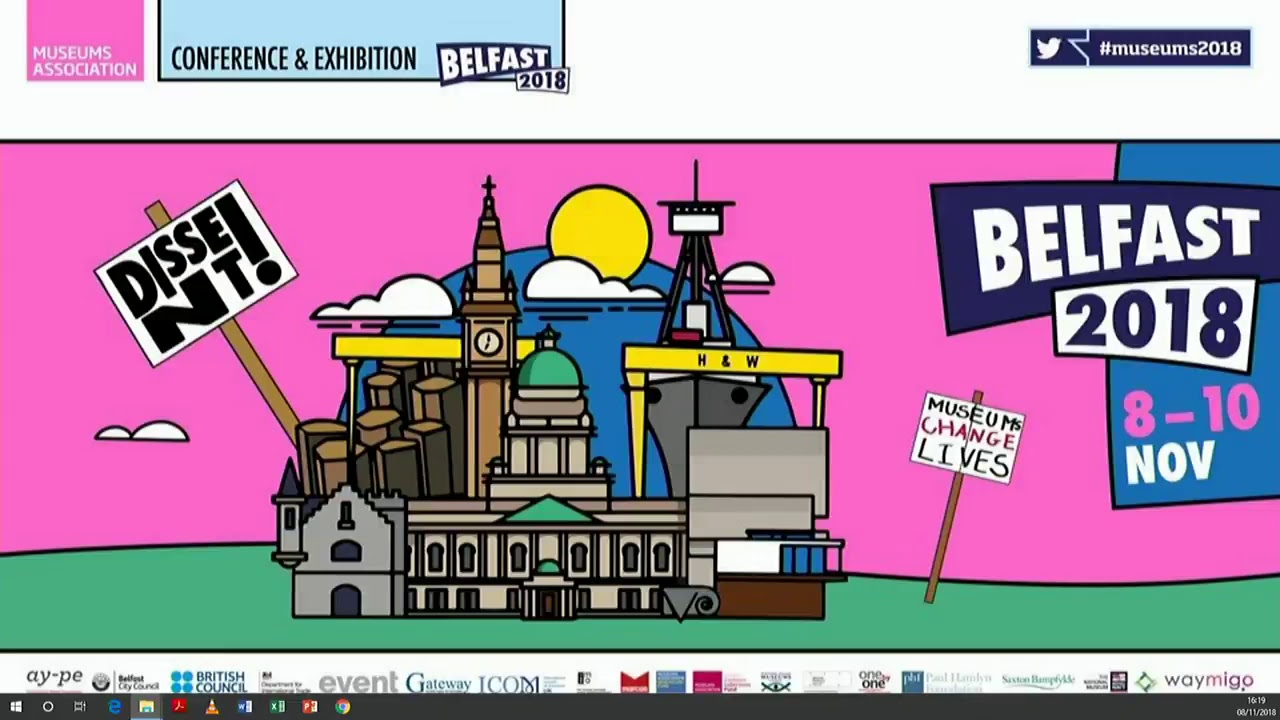Click the DISSENT! placard on the slide
This screenshot has height=720, width=1280.
[x=196, y=273]
